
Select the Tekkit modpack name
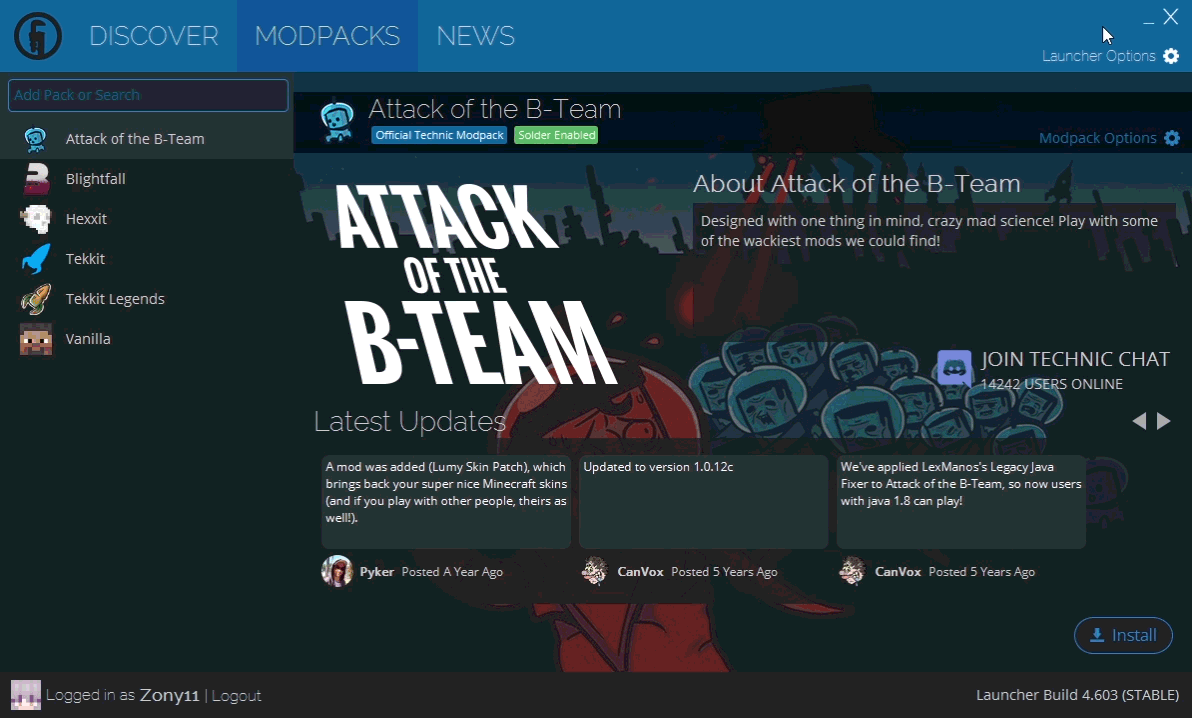point(85,259)
